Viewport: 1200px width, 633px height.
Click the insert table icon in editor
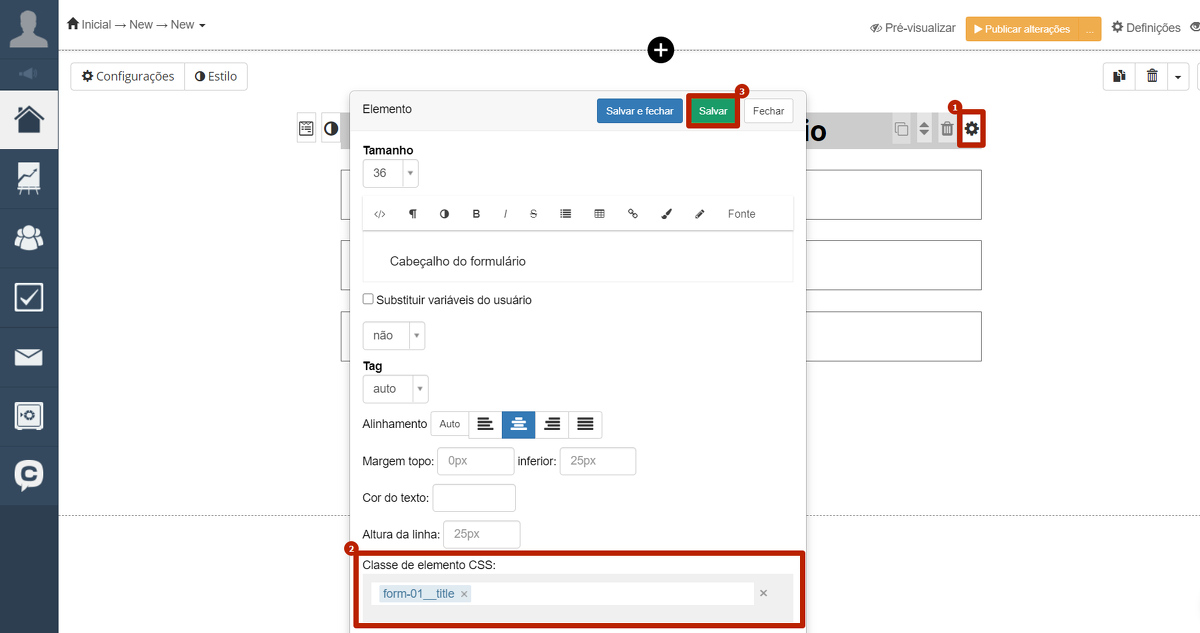coord(599,214)
